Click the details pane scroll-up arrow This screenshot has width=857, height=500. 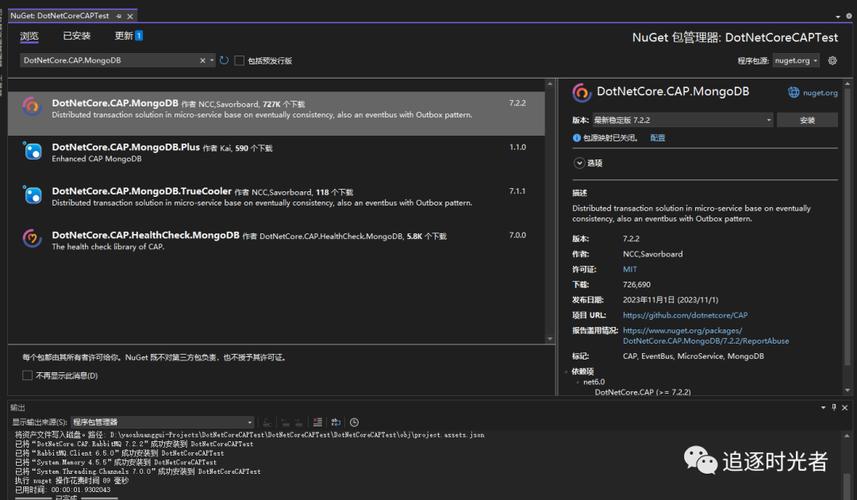click(848, 84)
